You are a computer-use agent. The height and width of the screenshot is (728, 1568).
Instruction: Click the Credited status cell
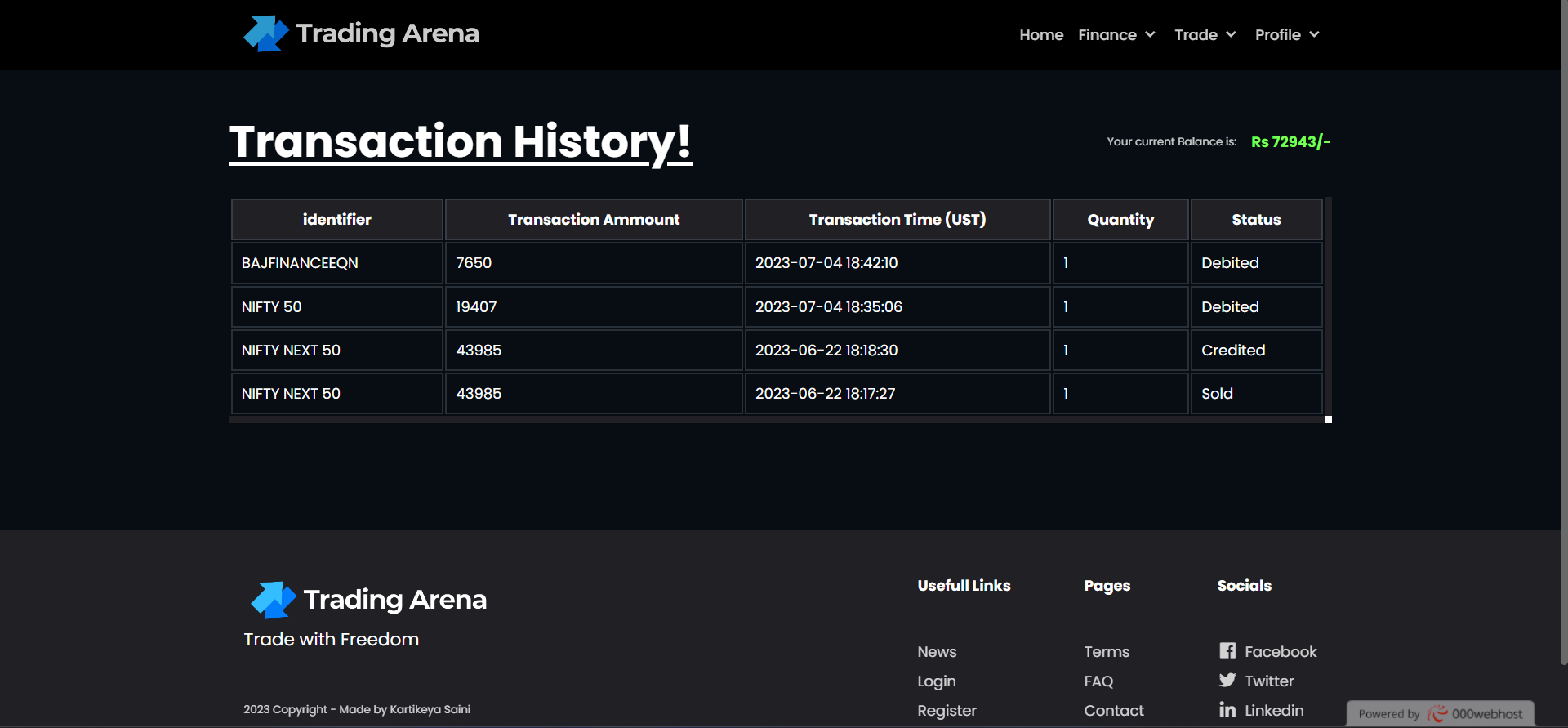coord(1256,350)
